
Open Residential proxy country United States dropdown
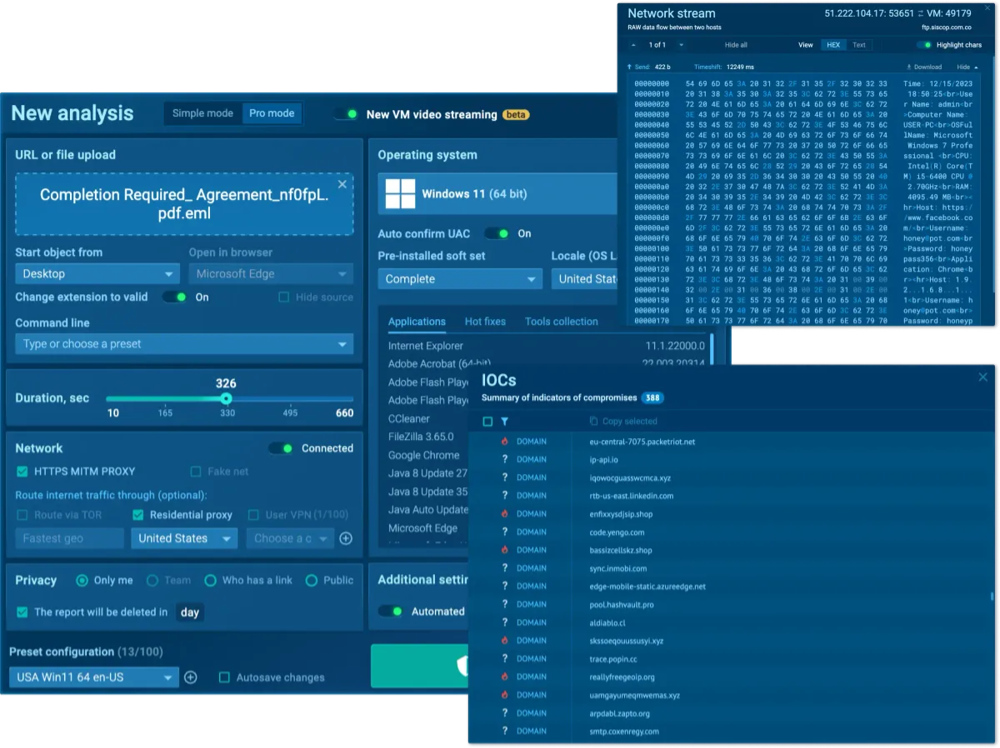point(184,538)
